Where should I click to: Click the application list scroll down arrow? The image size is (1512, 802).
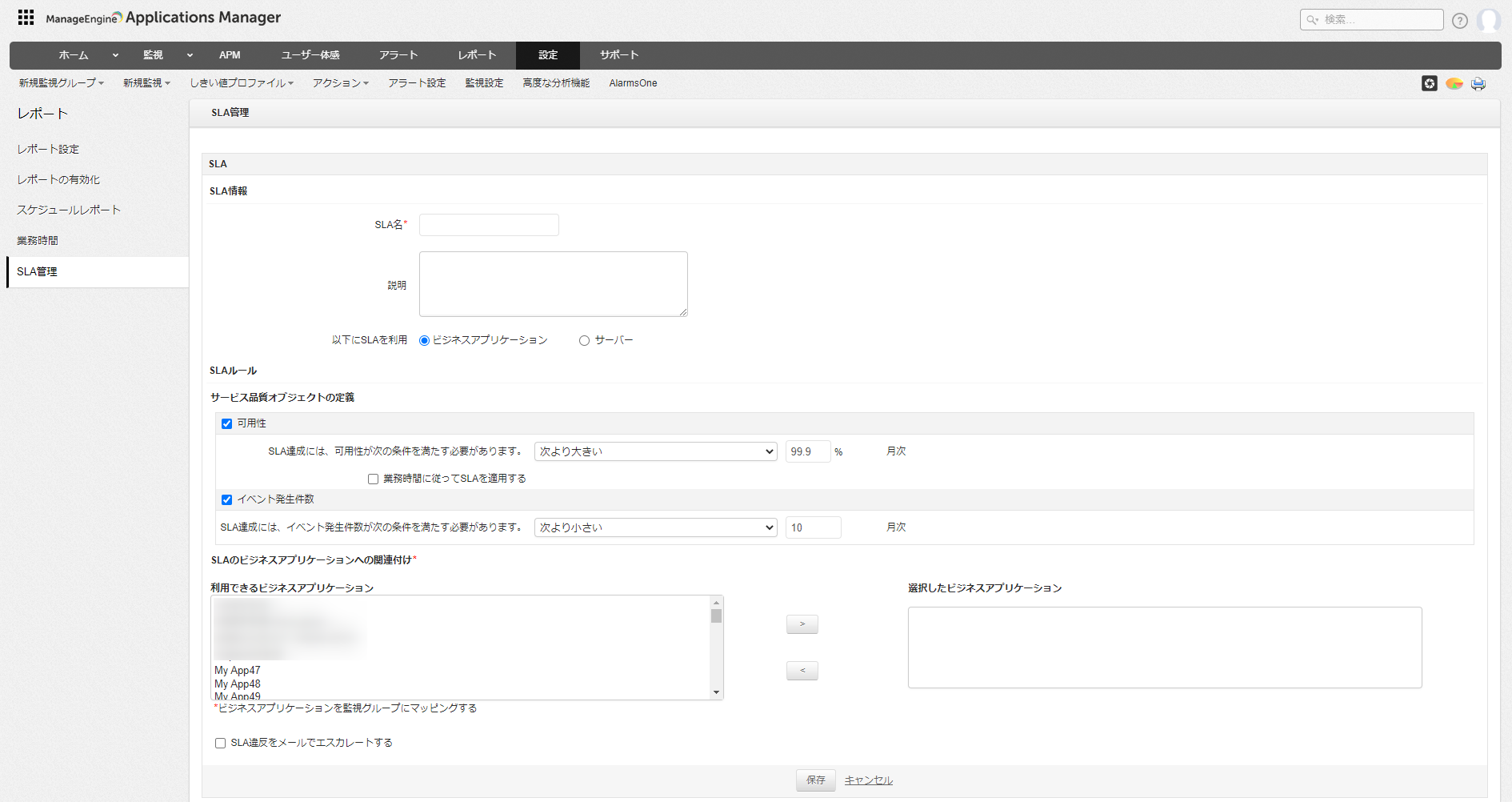pos(716,693)
